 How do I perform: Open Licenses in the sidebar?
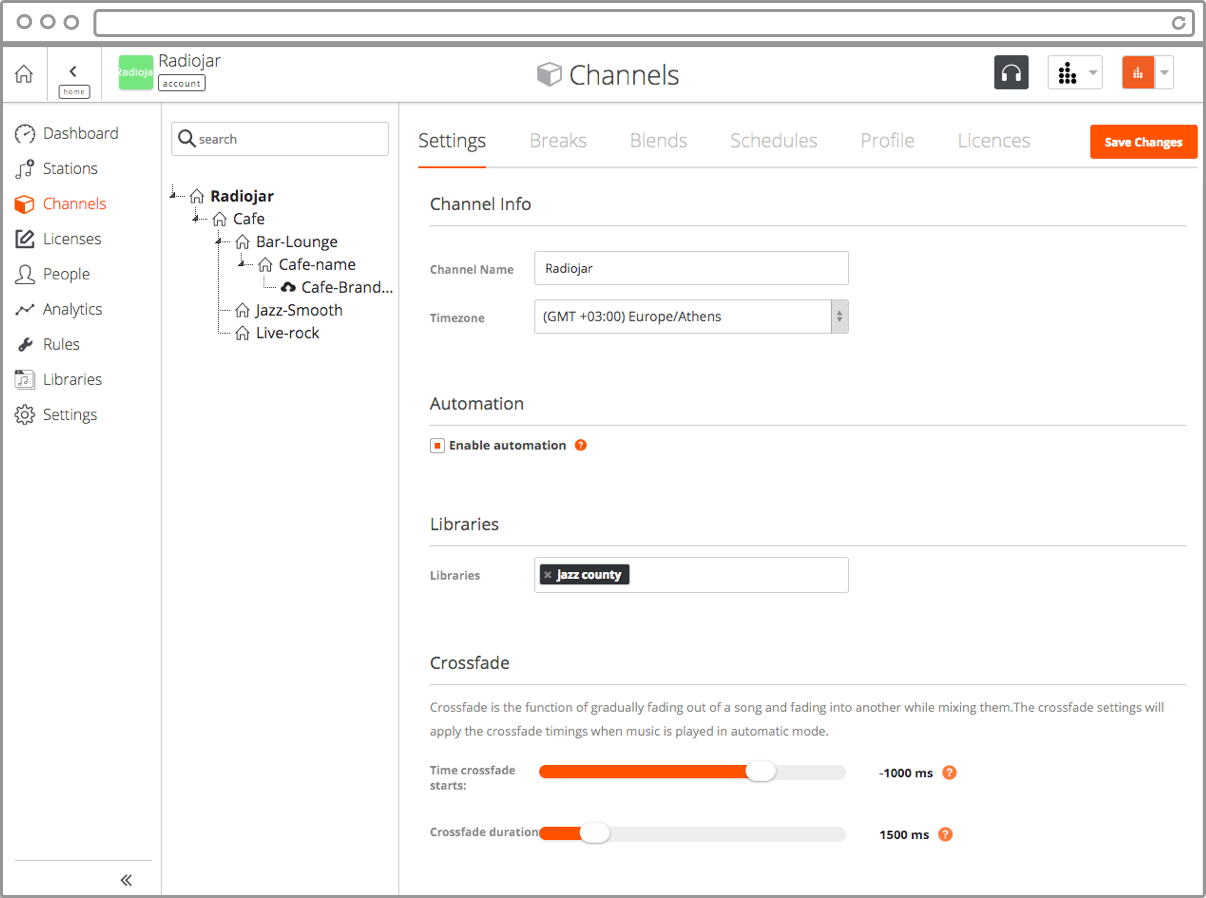pyautogui.click(x=72, y=238)
